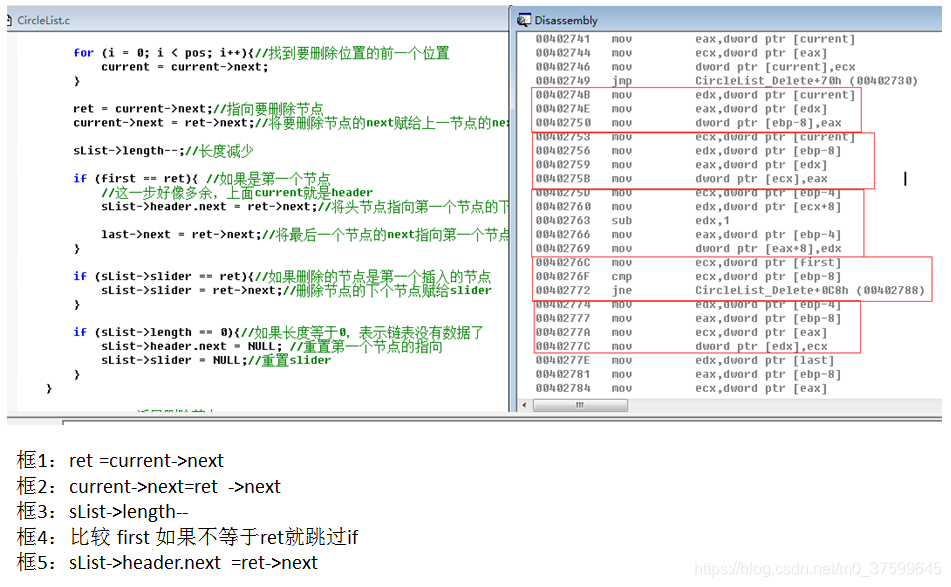Click the 'sList->slider = NULL;' source line
Screen dimensions: 951x587
[x=216, y=360]
